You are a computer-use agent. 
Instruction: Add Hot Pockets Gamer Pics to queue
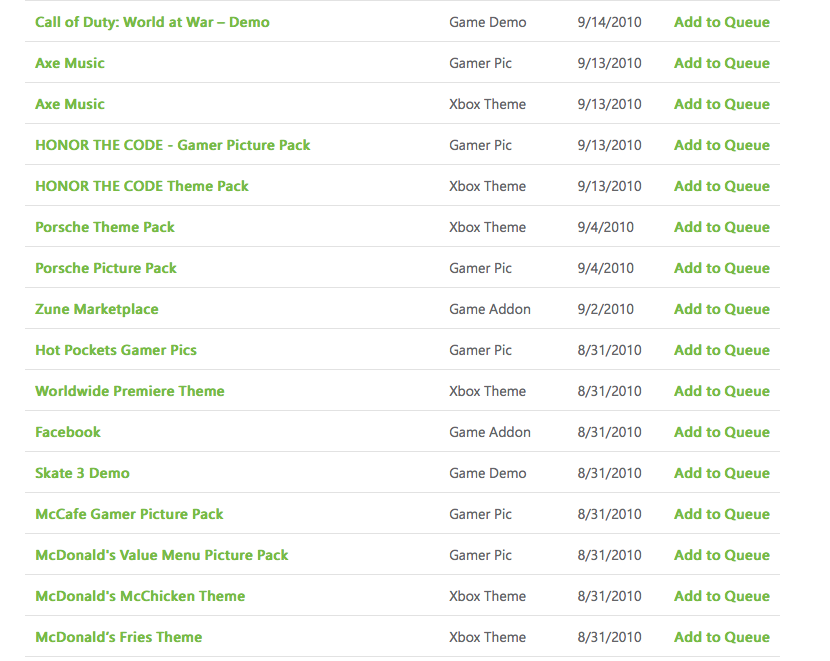click(x=721, y=350)
